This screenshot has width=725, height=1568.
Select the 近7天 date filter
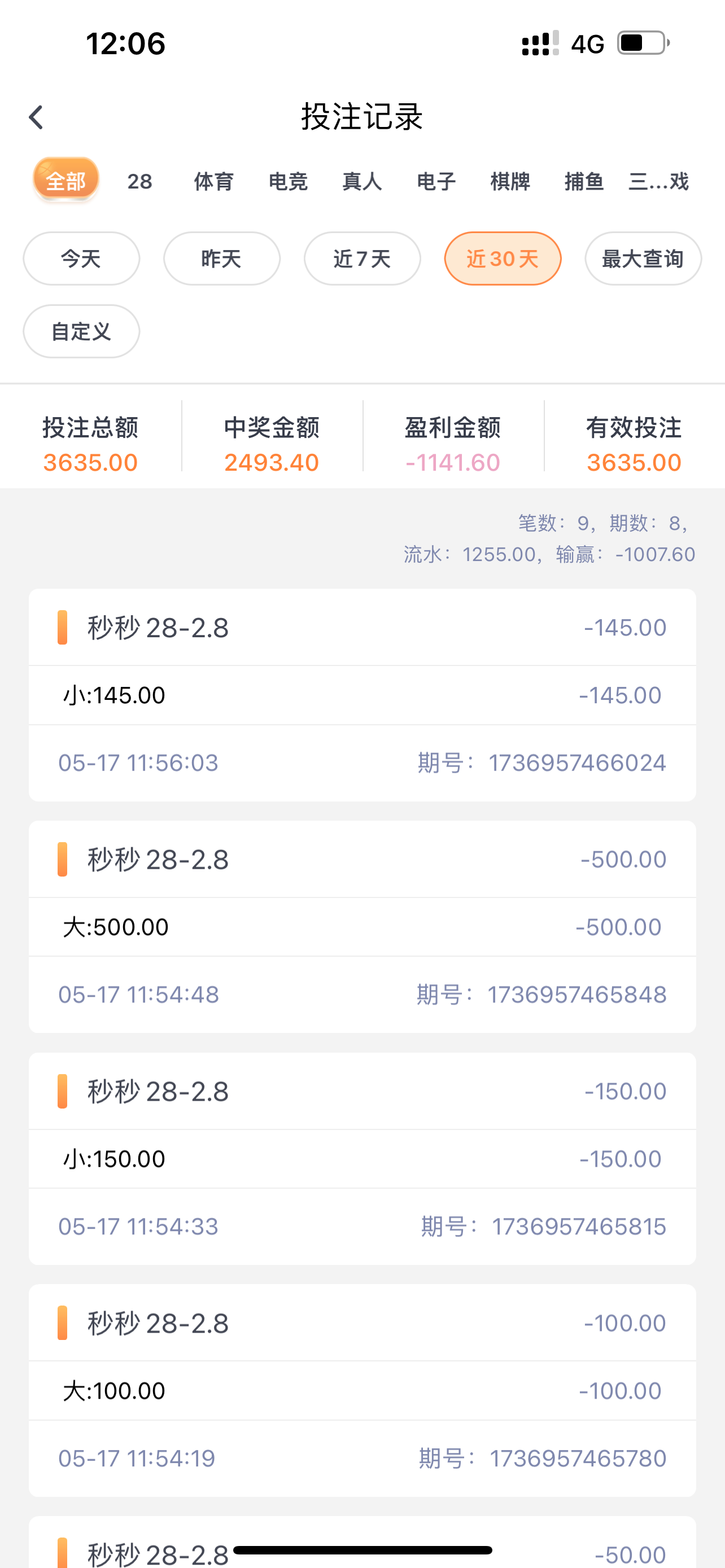[362, 259]
